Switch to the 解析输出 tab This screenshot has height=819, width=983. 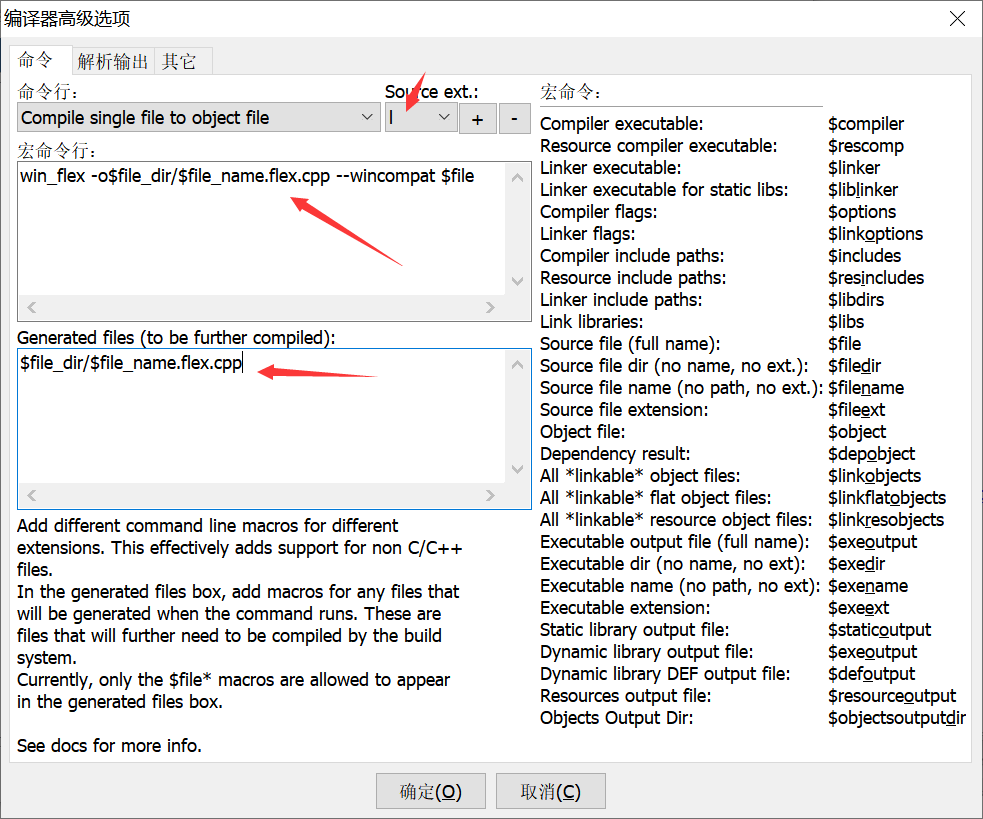[113, 61]
